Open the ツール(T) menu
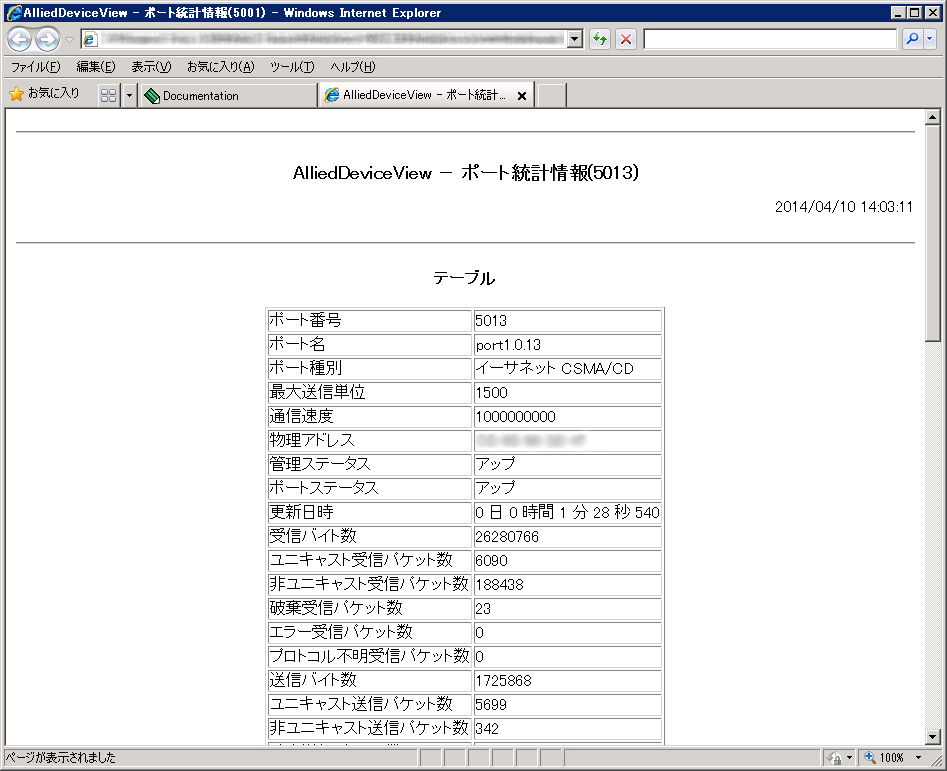The width and height of the screenshot is (947, 771). coord(291,67)
